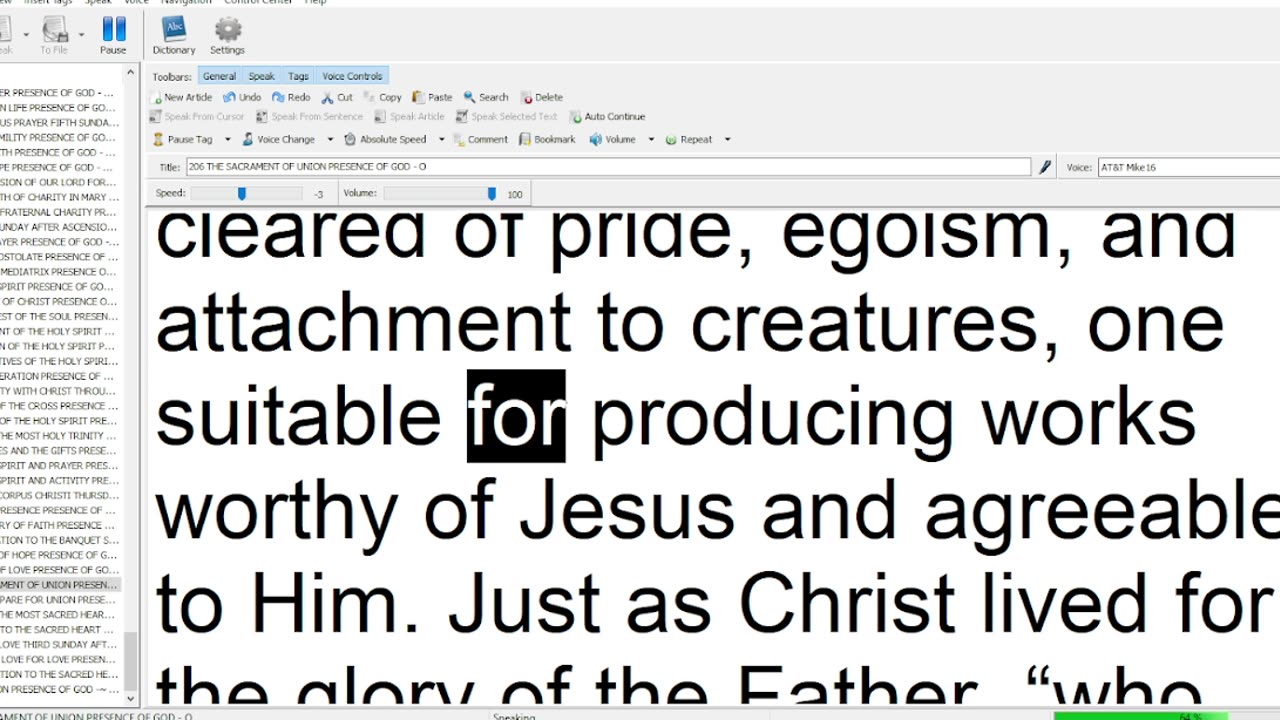Undo the last edit
The image size is (1280, 720).
(x=242, y=97)
